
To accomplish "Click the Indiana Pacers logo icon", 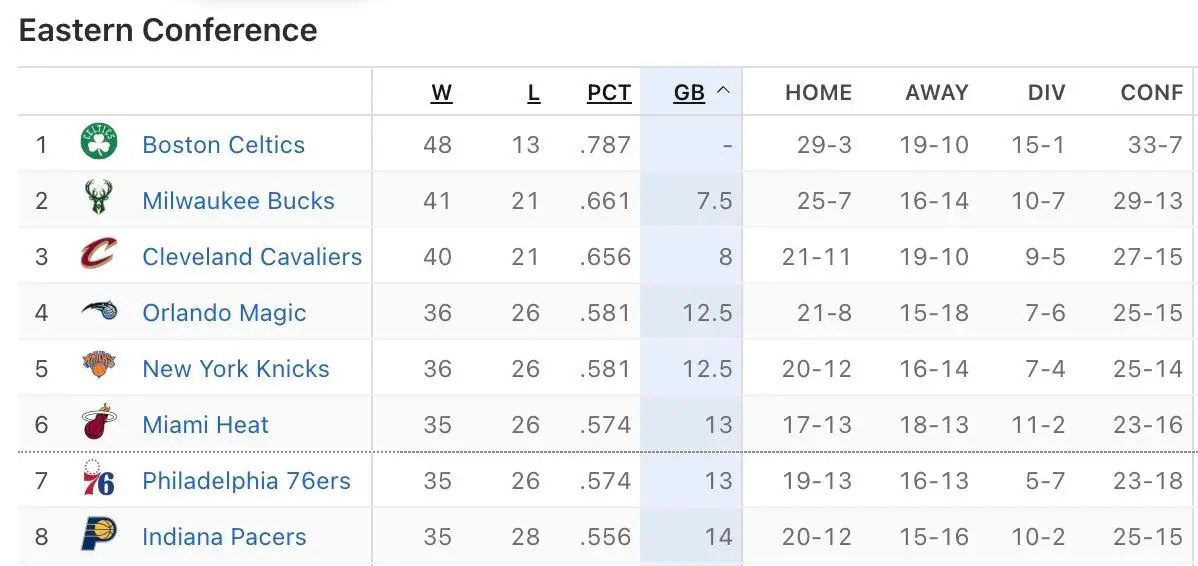I will 99,535.
